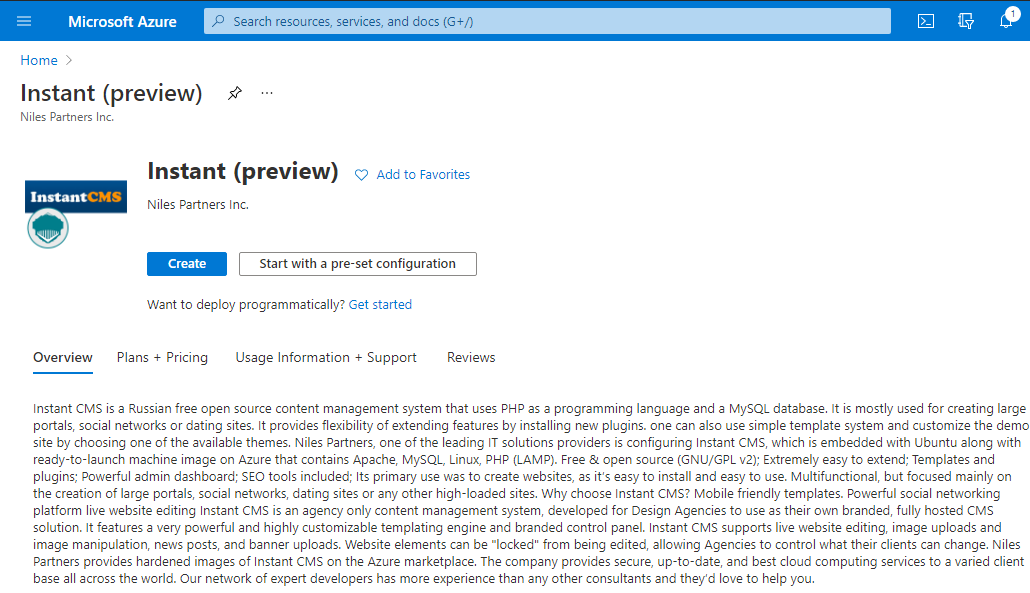Click the certified badge under the logo
The image size is (1030, 593).
click(x=48, y=228)
